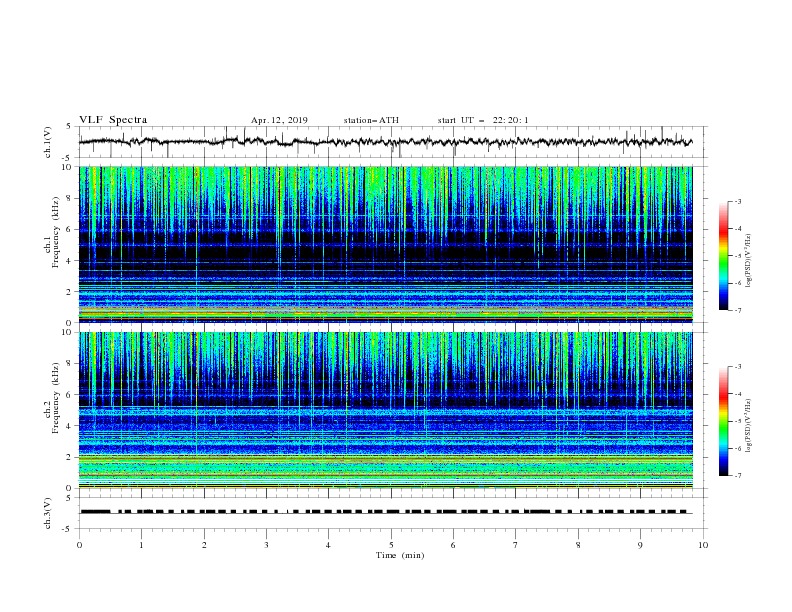Select the date text "Apr. 12, 2019"
This screenshot has height=612, width=792.
[x=279, y=120]
